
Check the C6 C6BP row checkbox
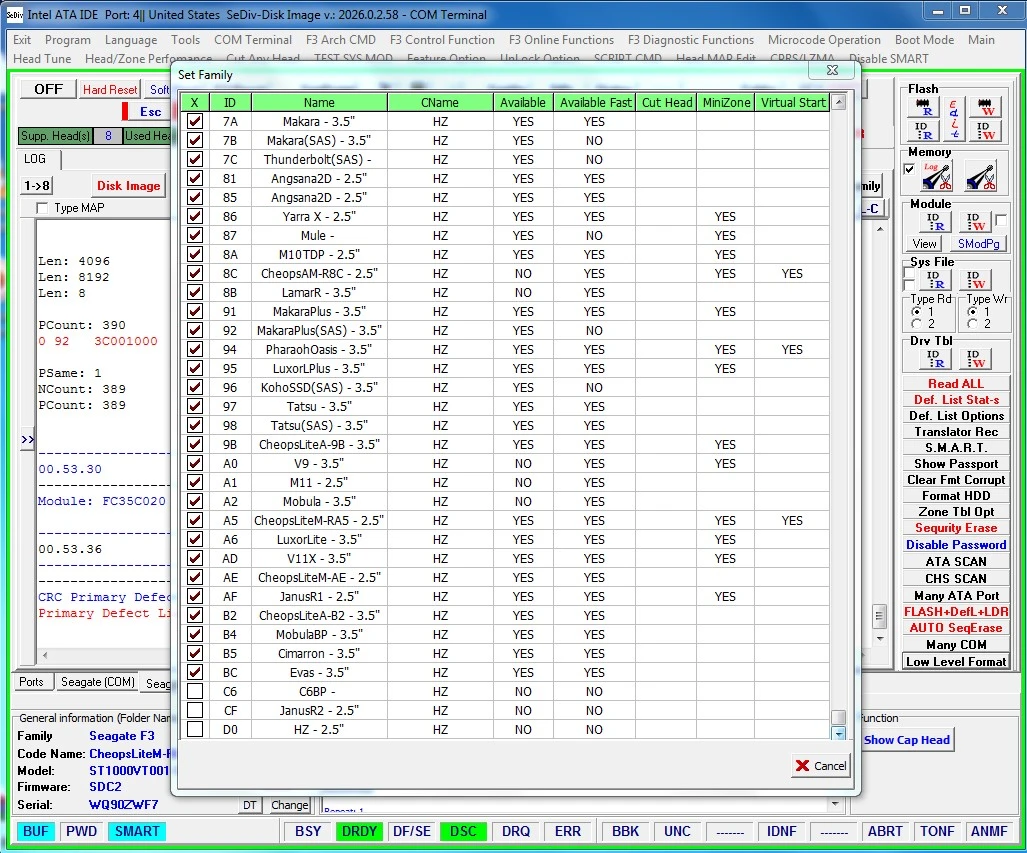pyautogui.click(x=195, y=691)
